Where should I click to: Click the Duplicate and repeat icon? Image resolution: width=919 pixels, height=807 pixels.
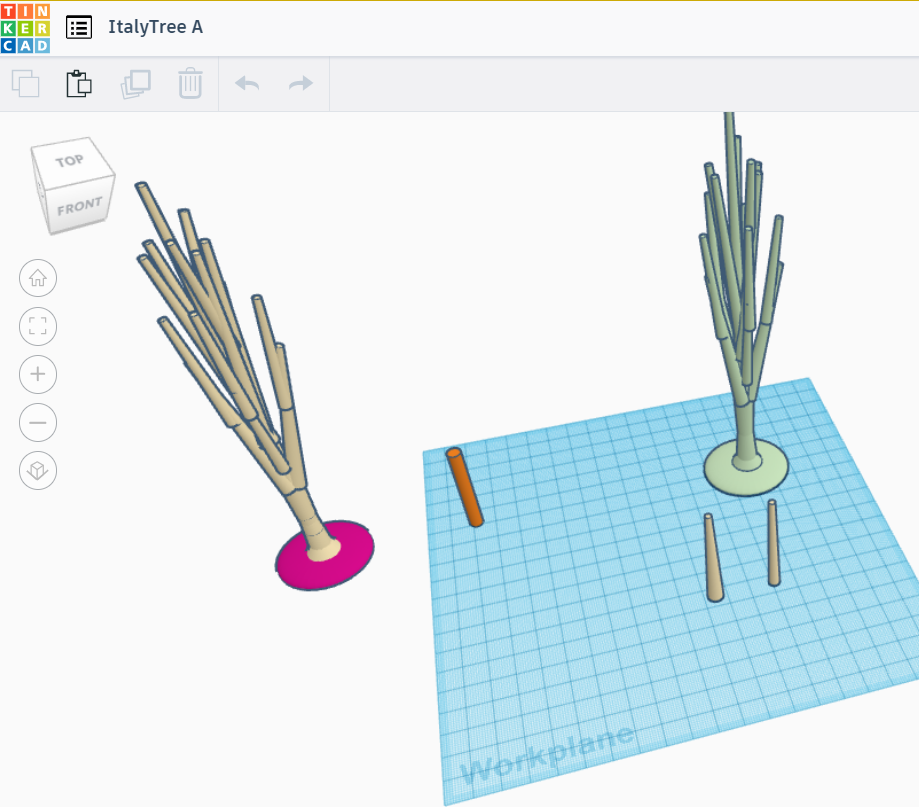135,84
